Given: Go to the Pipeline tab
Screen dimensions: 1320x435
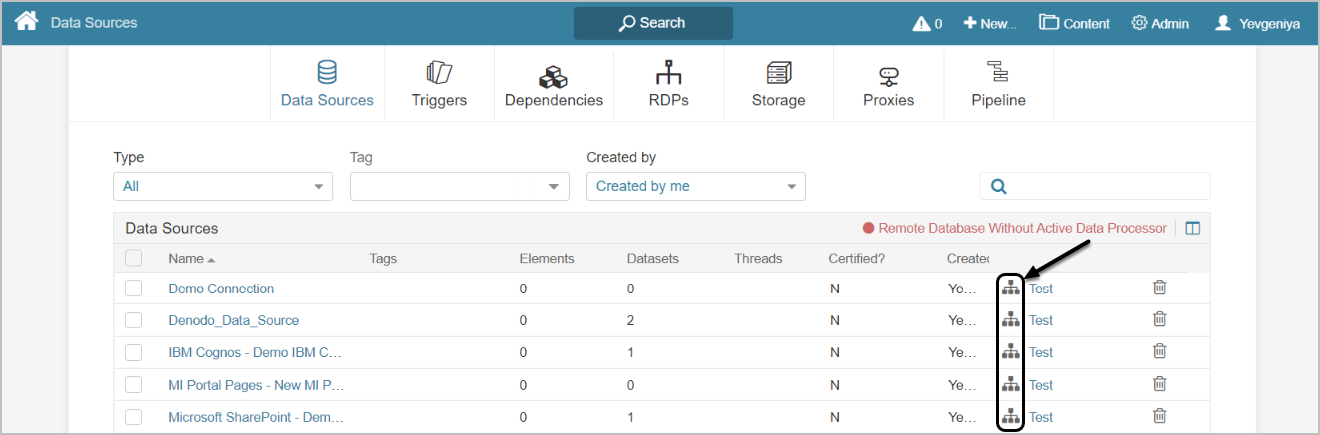Looking at the screenshot, I should [x=998, y=84].
